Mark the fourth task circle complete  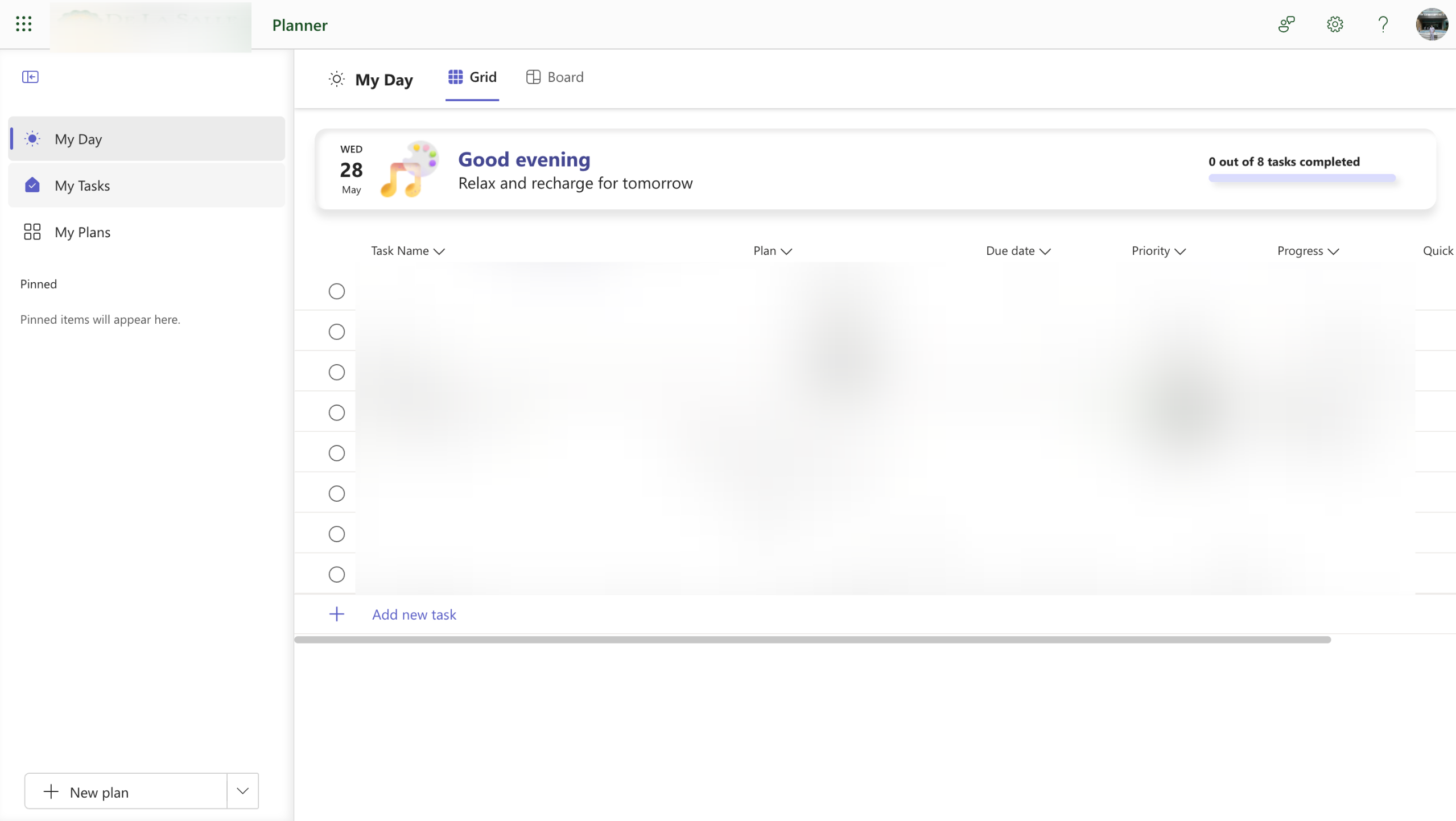click(x=337, y=412)
